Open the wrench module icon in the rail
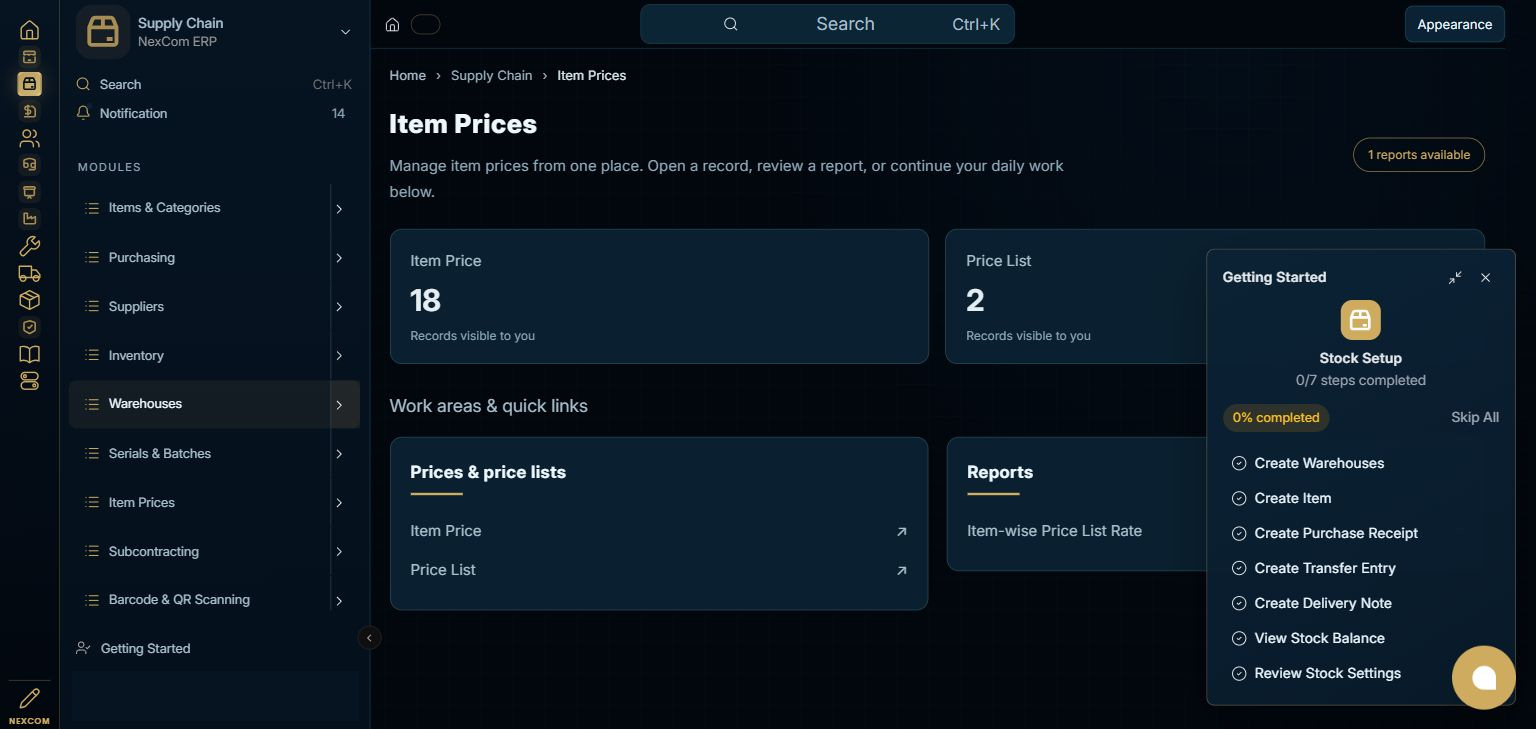The width and height of the screenshot is (1536, 729). point(29,246)
